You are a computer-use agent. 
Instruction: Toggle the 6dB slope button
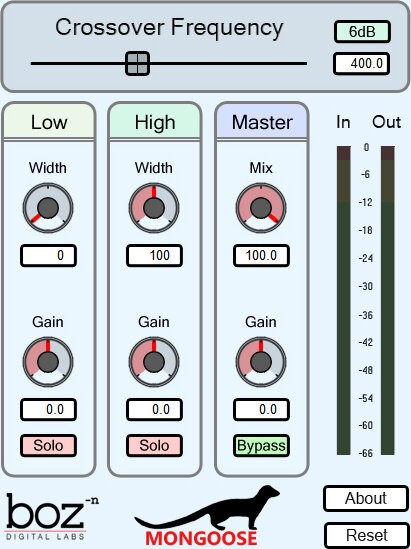point(362,32)
